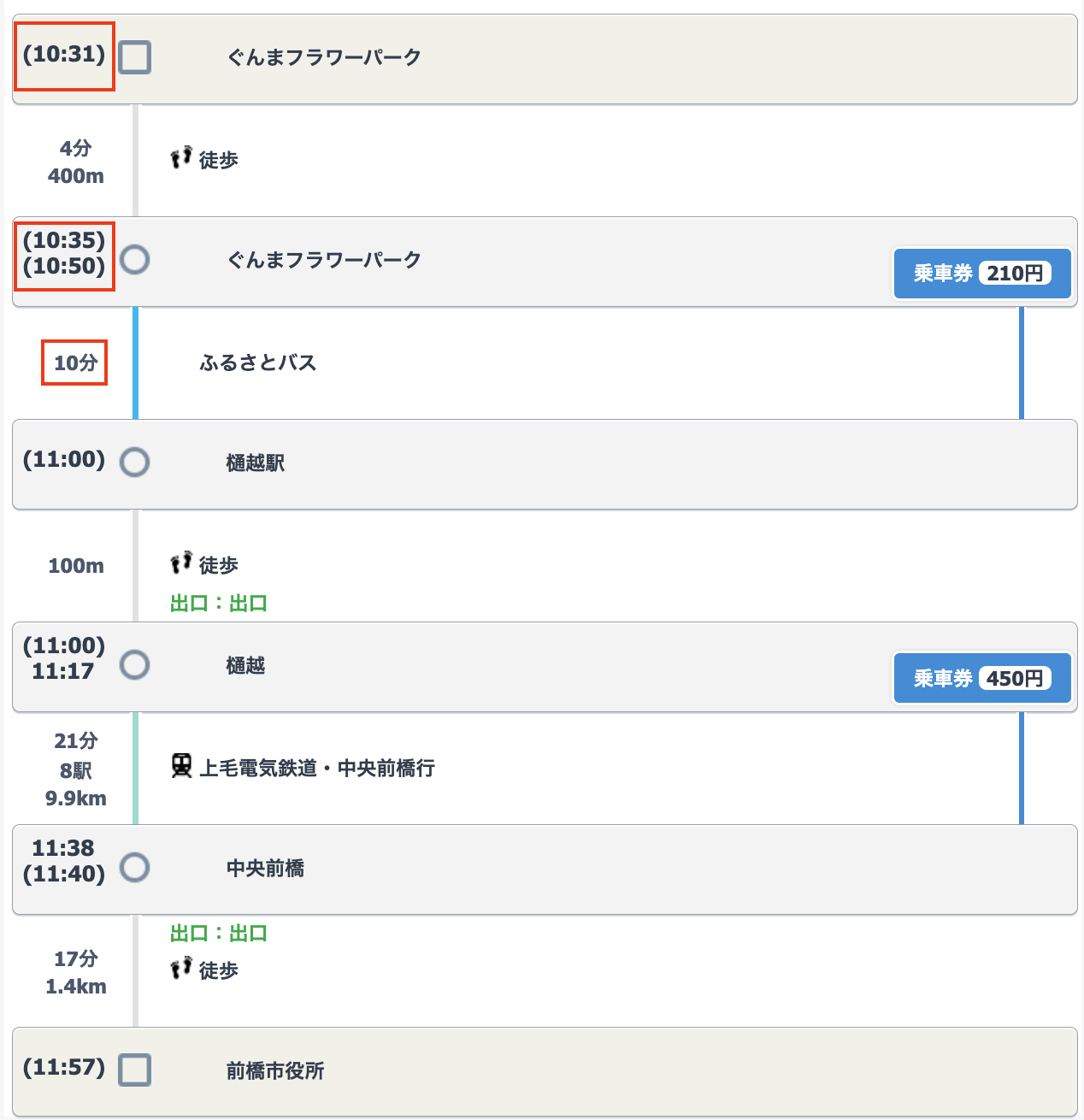This screenshot has width=1084, height=1120.
Task: Click the circle marker at the 11:17 樋越 stop
Action: [x=134, y=665]
